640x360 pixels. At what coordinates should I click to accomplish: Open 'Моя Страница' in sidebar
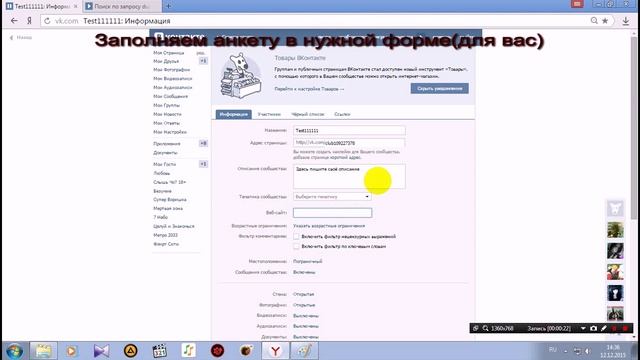(x=169, y=53)
